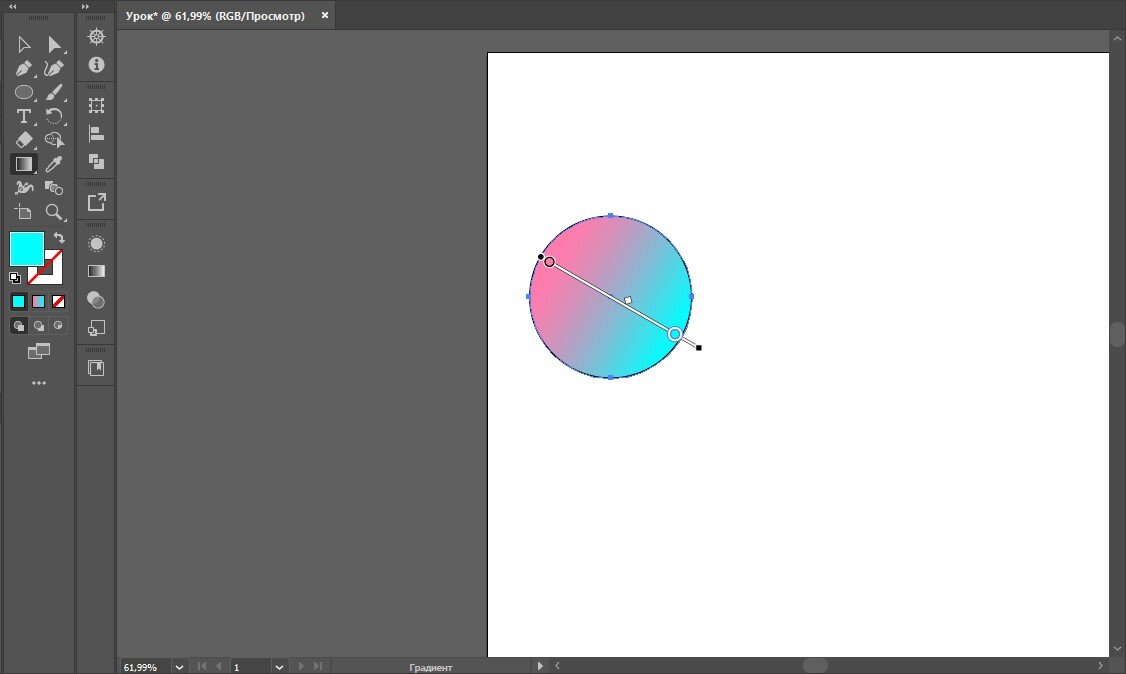
Task: Open Edit Toolbar three dots
Action: pyautogui.click(x=39, y=383)
